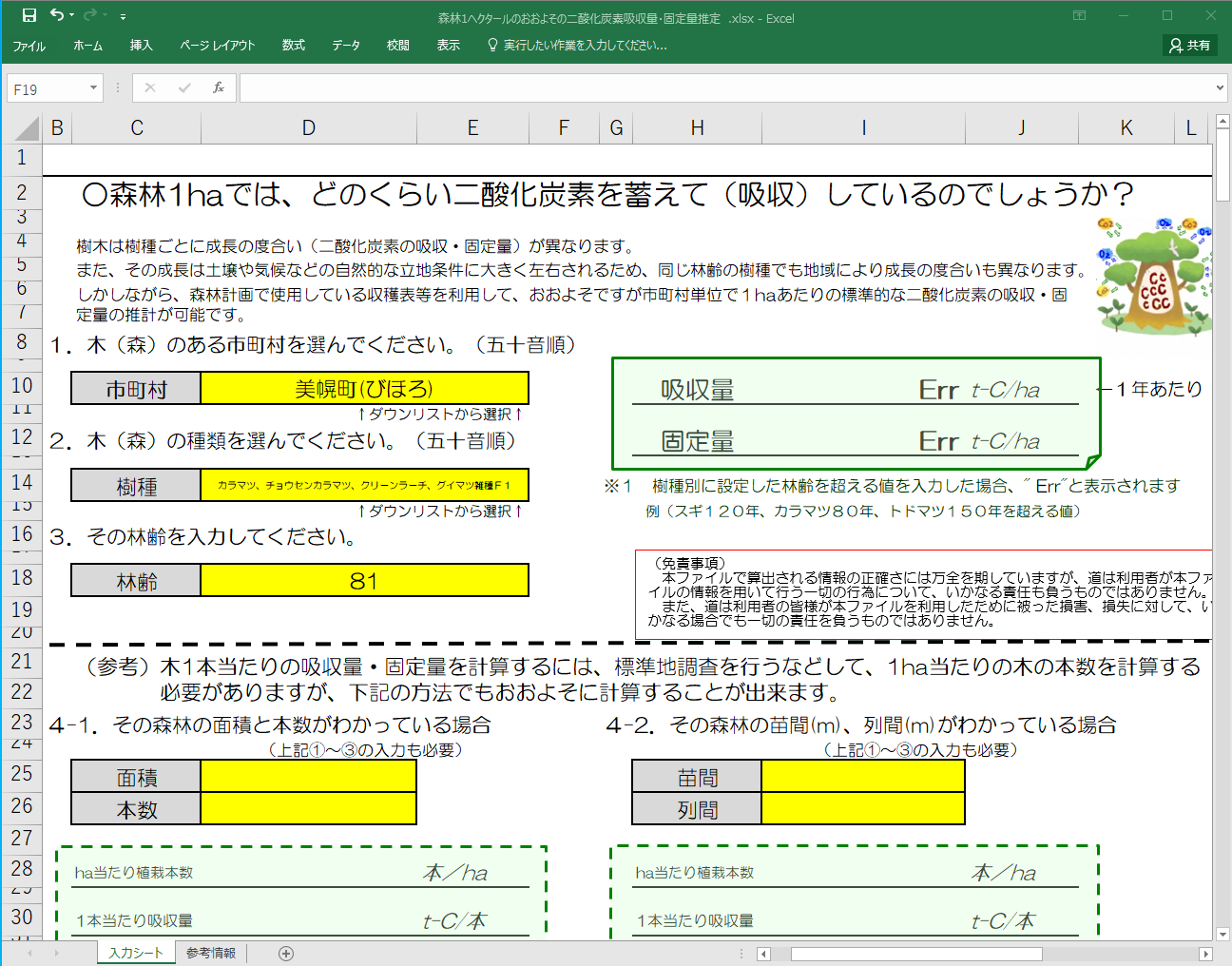Open the ファイル backstage menu
The width and height of the screenshot is (1232, 966).
pos(29,45)
